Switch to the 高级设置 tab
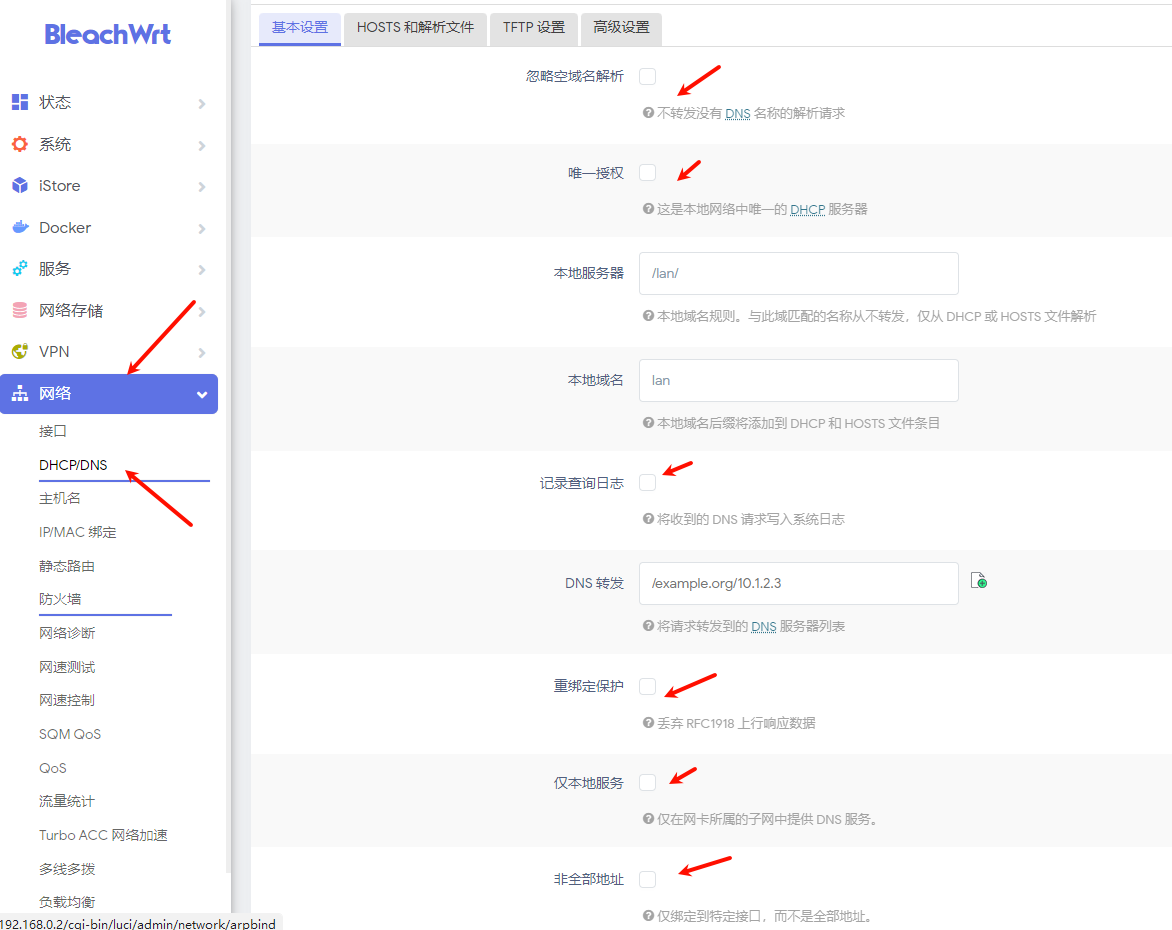This screenshot has height=930, width=1172. [621, 28]
